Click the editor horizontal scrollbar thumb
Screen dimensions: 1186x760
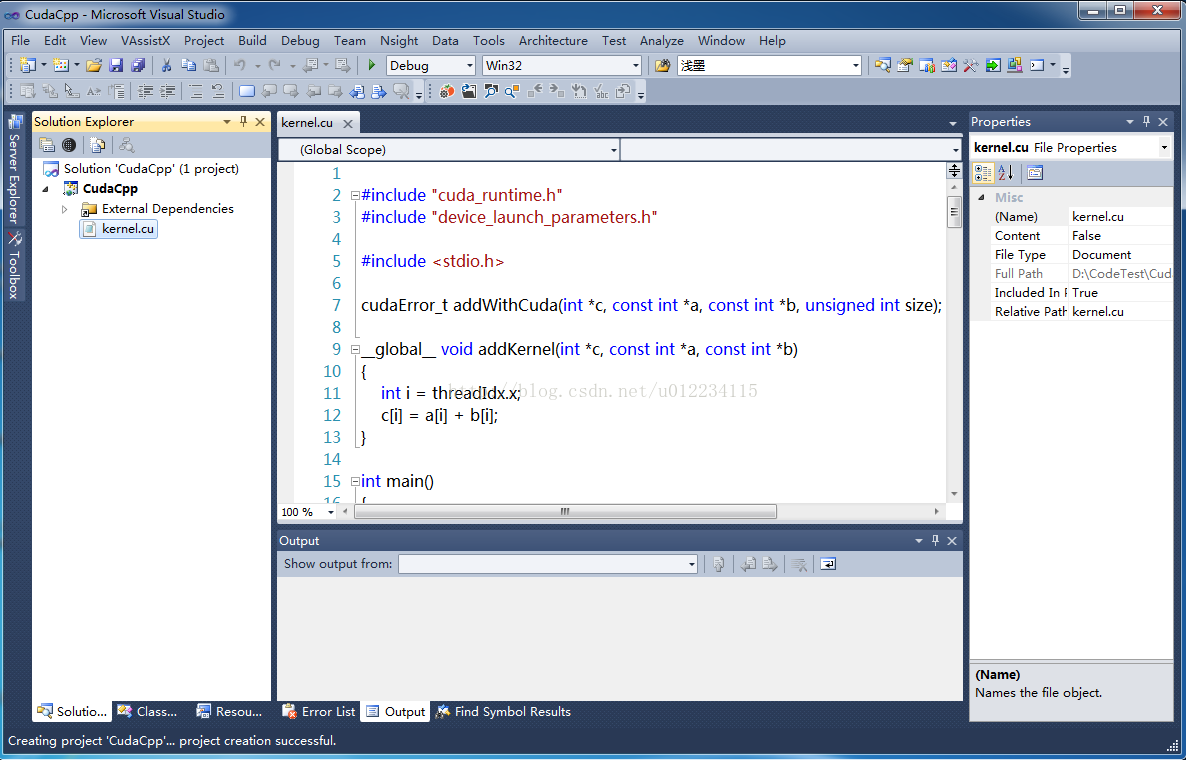(565, 512)
